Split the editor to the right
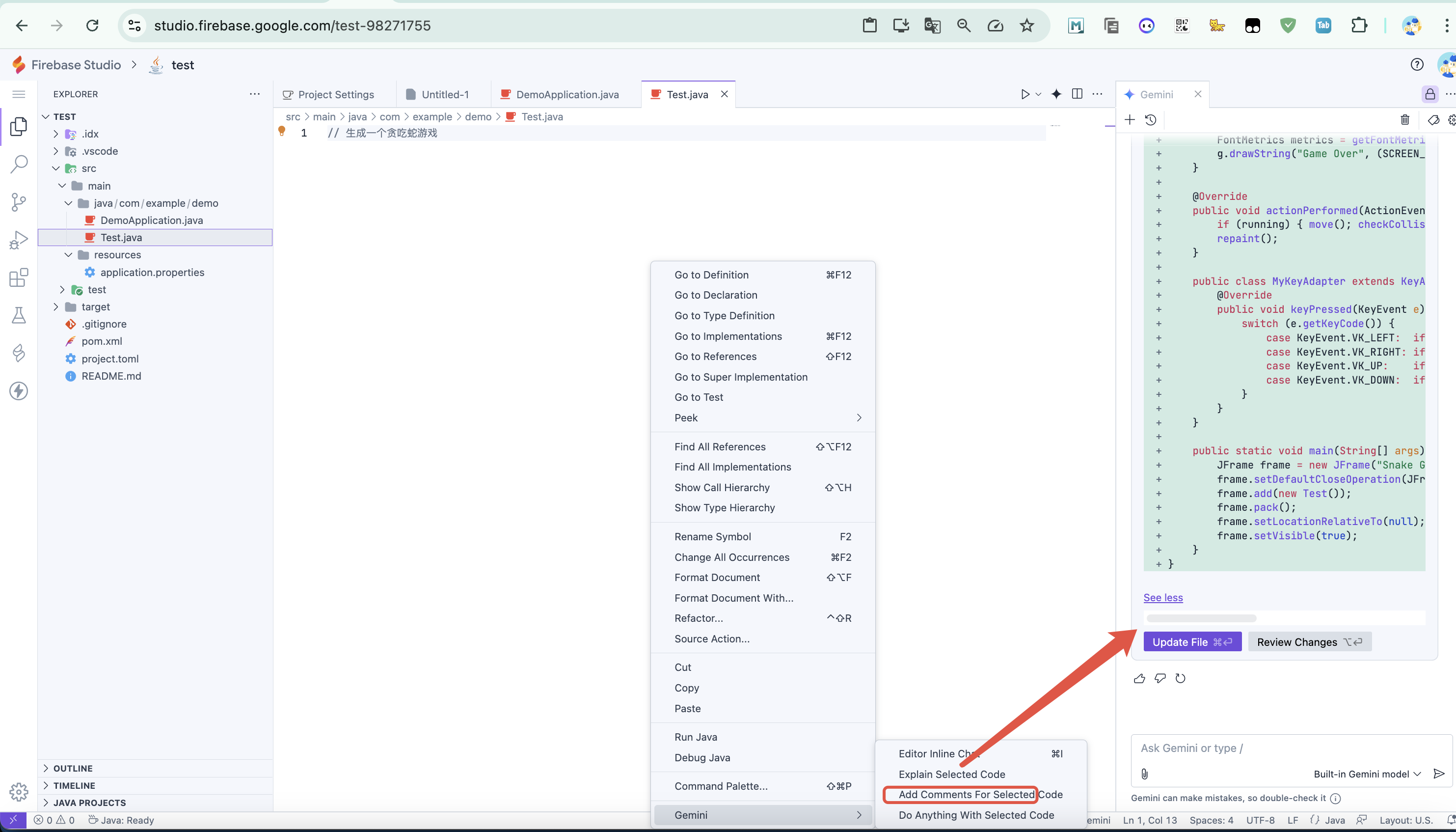Viewport: 1456px width, 832px height. click(1077, 94)
